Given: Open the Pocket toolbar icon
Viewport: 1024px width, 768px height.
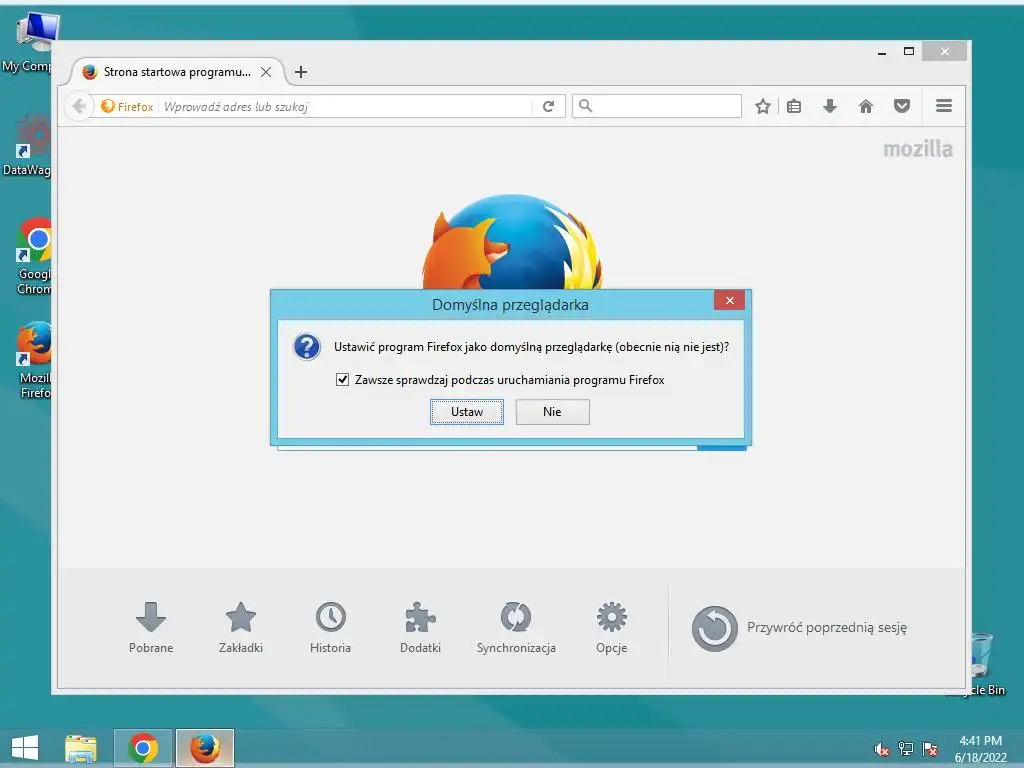Looking at the screenshot, I should click(x=902, y=106).
